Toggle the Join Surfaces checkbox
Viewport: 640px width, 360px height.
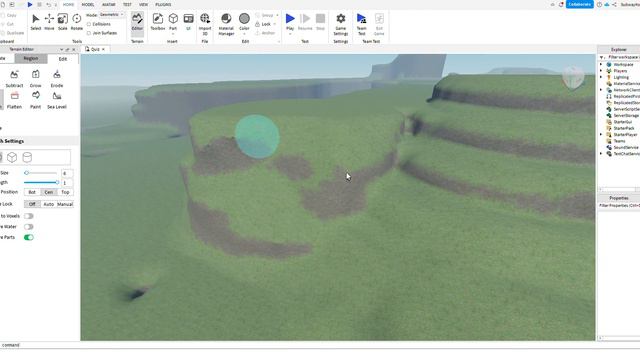click(89, 33)
